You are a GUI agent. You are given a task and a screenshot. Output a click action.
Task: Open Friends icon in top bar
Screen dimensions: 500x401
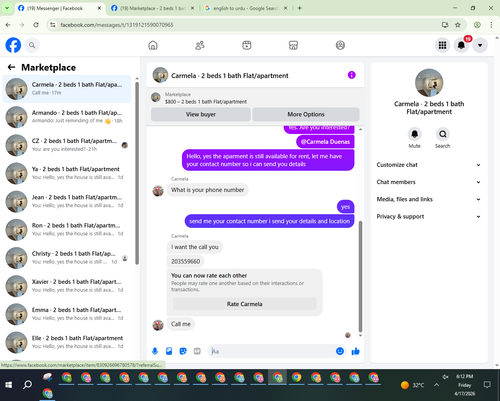(200, 45)
